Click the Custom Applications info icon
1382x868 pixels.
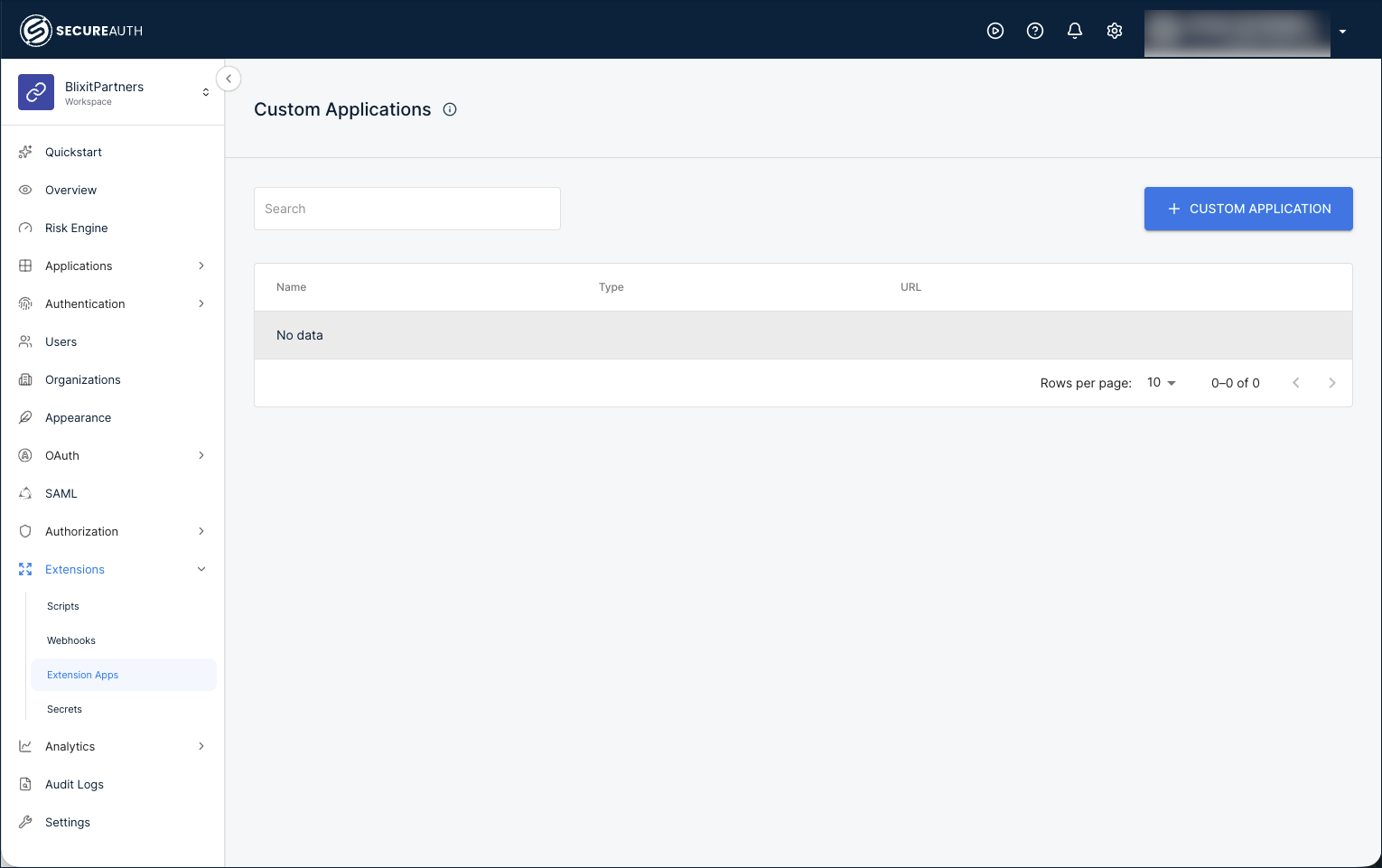450,109
